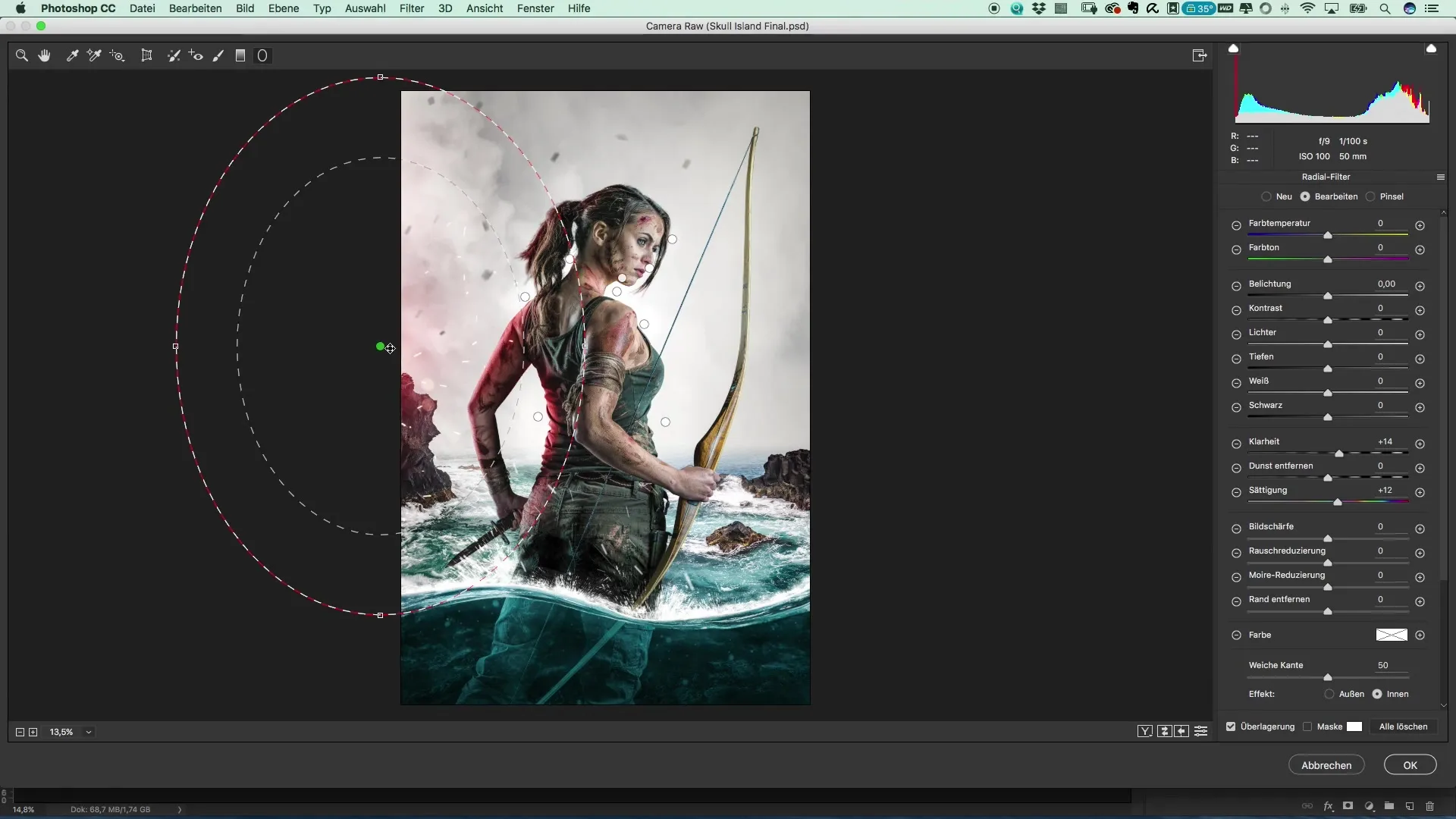
Task: Click the Sättigung value field
Action: pos(1385,490)
